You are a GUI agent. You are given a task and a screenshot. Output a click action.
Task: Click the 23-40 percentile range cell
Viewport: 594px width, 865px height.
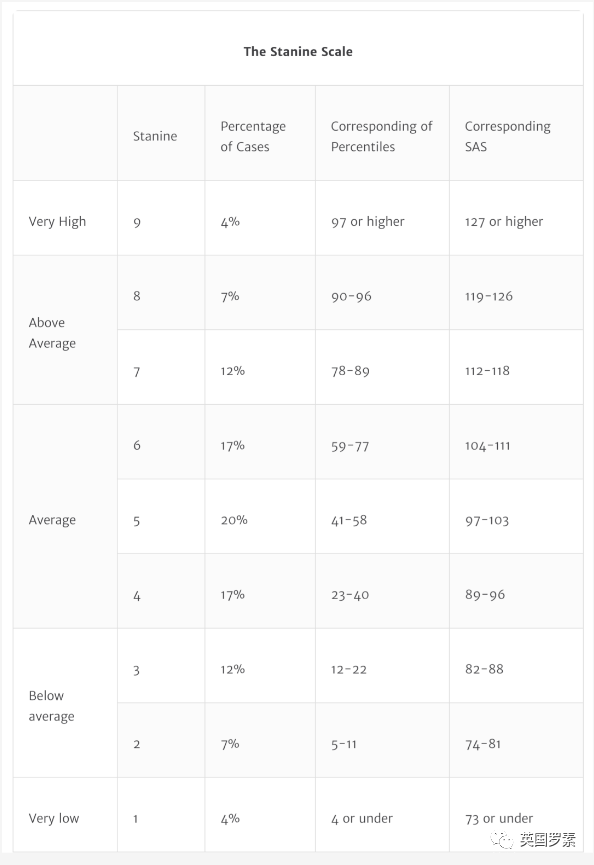click(x=350, y=595)
